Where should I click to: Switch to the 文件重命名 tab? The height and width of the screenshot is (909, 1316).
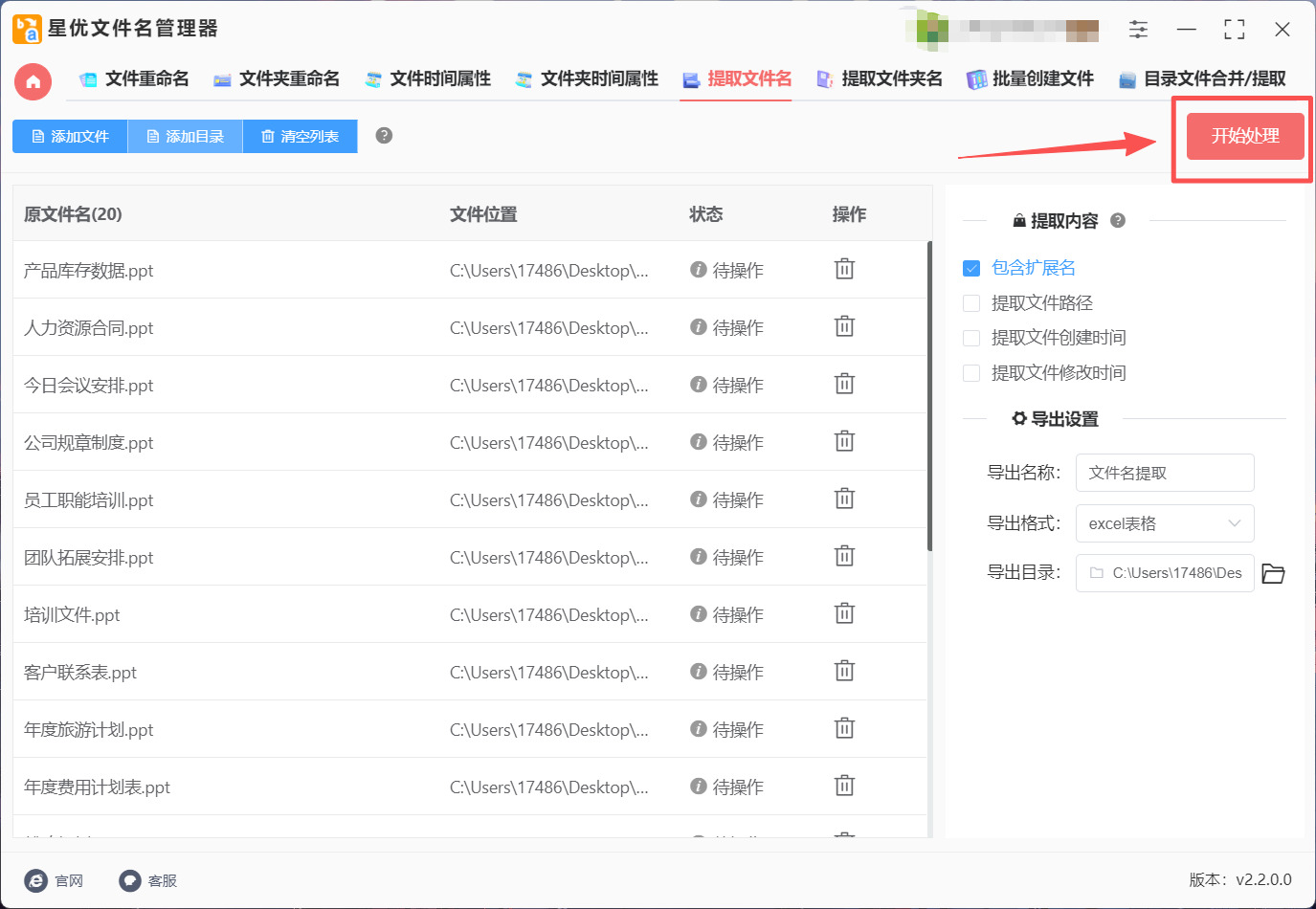[134, 78]
